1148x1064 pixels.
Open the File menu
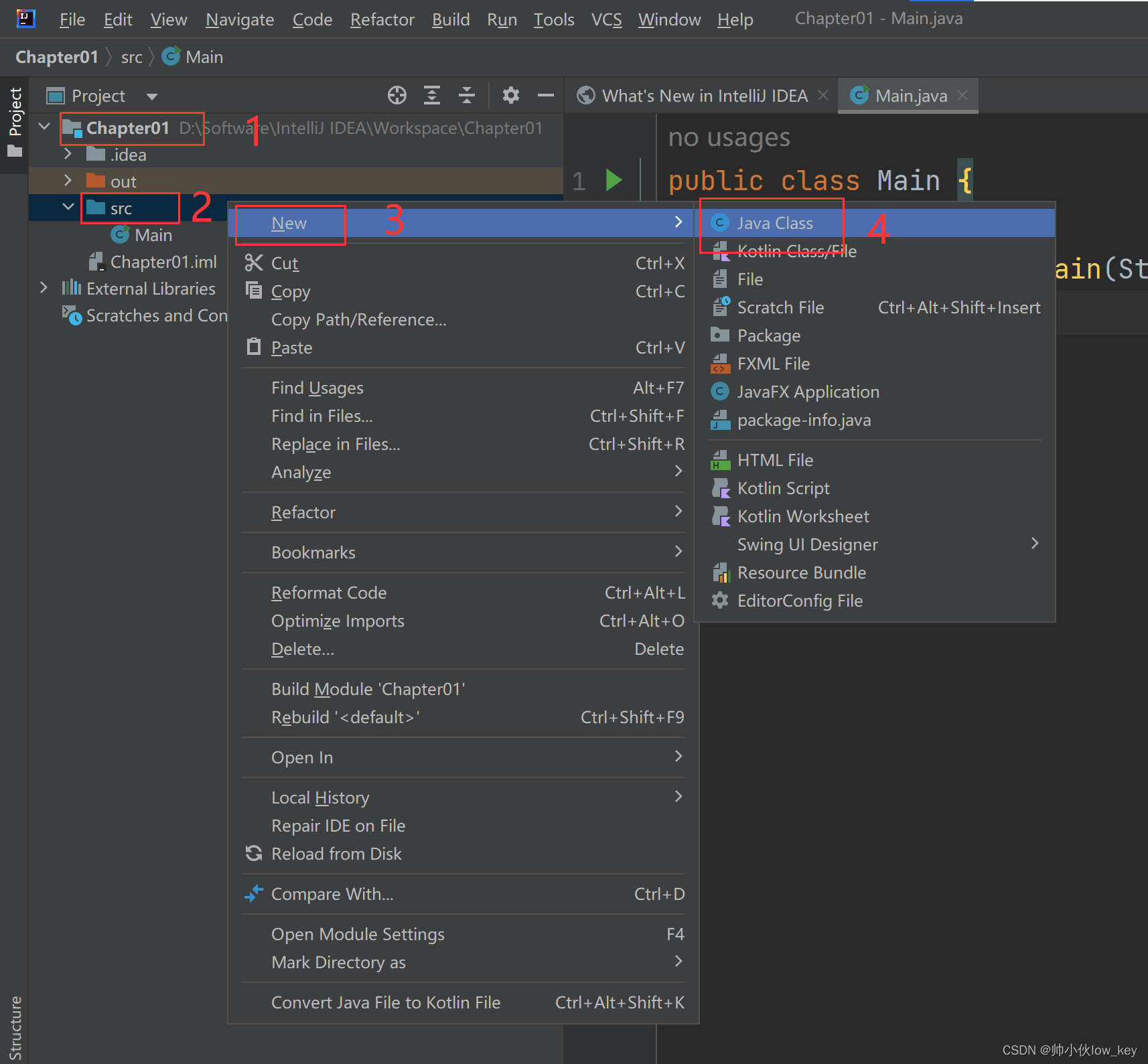pyautogui.click(x=72, y=19)
